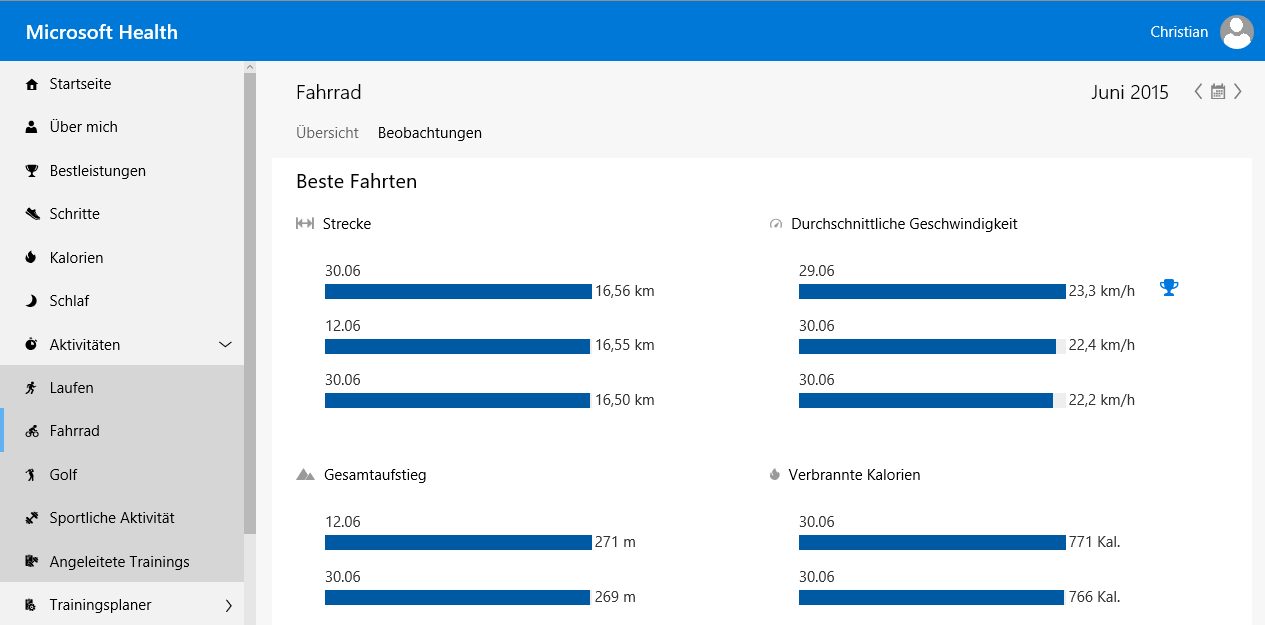Click the Schritte shoe icon

pyautogui.click(x=31, y=214)
